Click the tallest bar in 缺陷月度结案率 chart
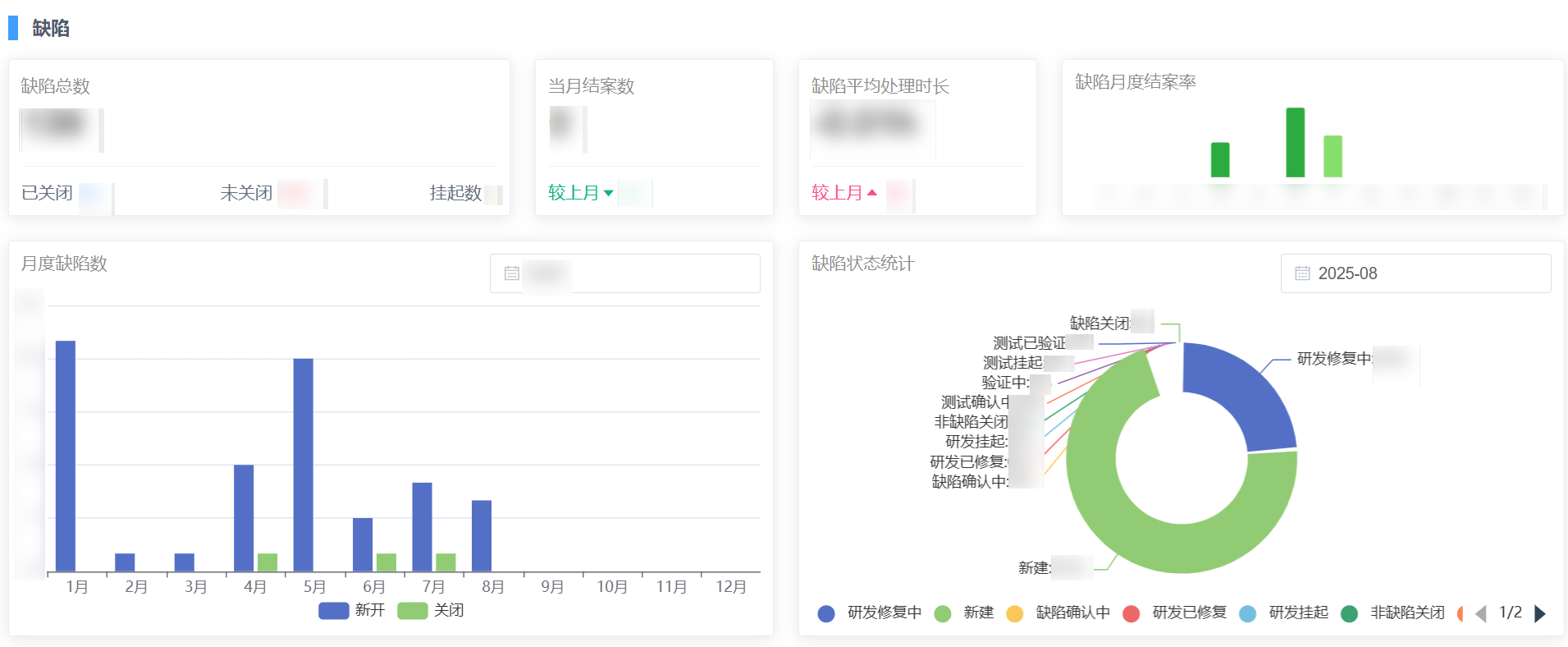The width and height of the screenshot is (1568, 647). click(1296, 142)
